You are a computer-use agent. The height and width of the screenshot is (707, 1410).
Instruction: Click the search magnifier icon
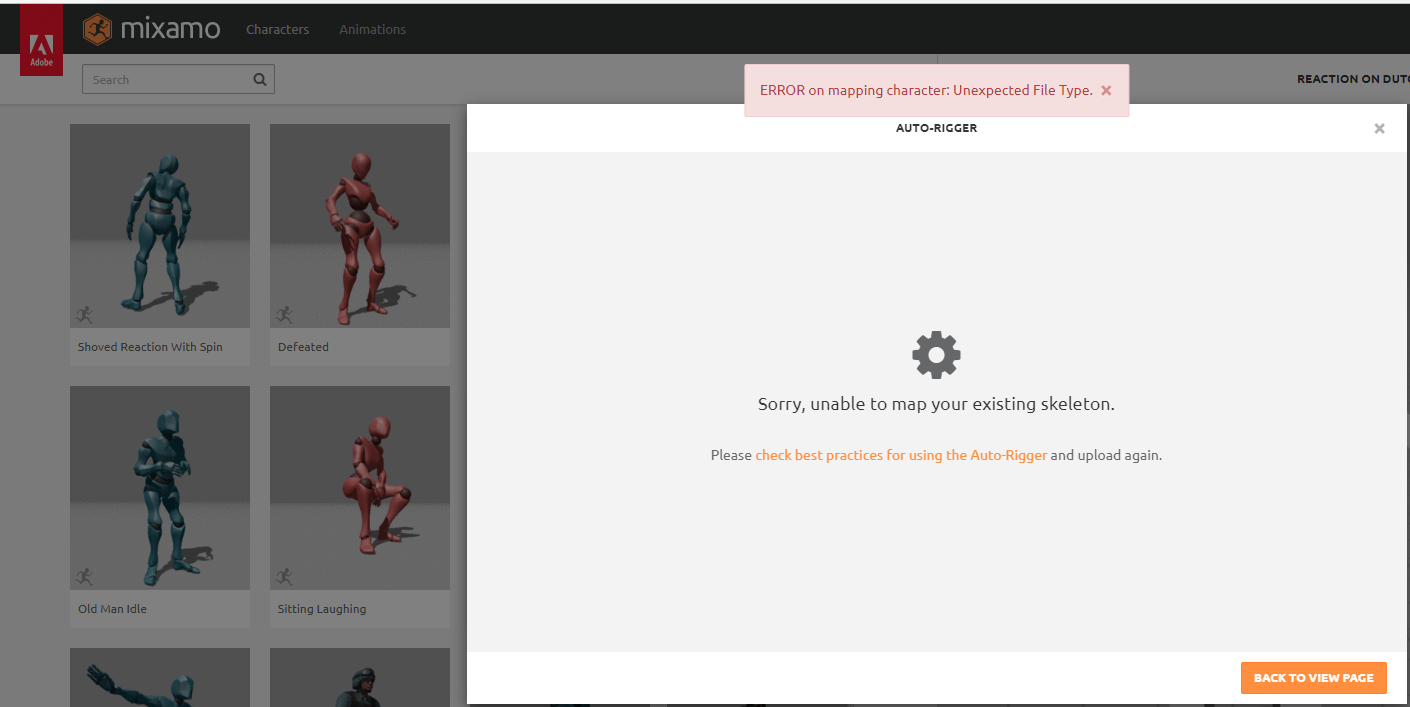tap(260, 80)
